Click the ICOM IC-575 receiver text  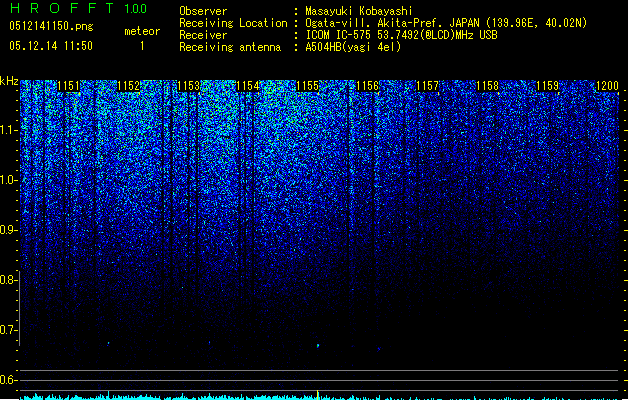[401, 35]
